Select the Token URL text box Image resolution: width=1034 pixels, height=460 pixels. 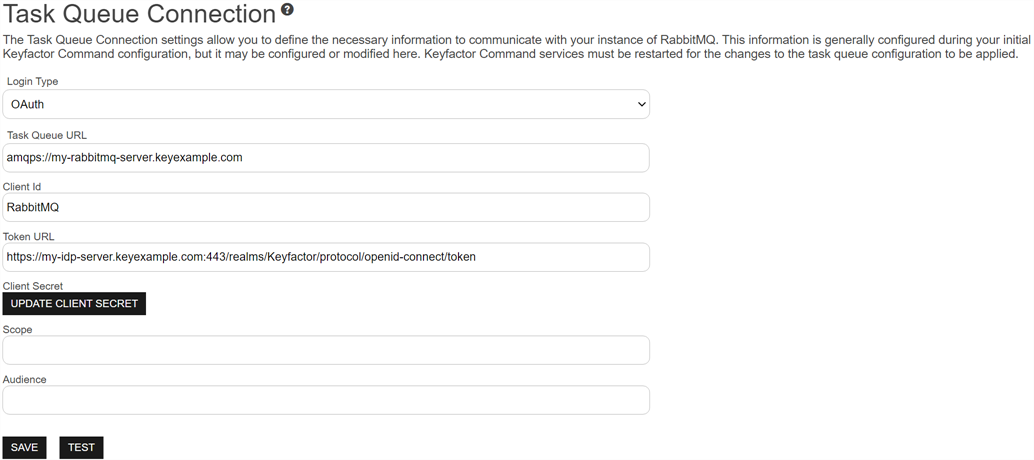point(326,257)
